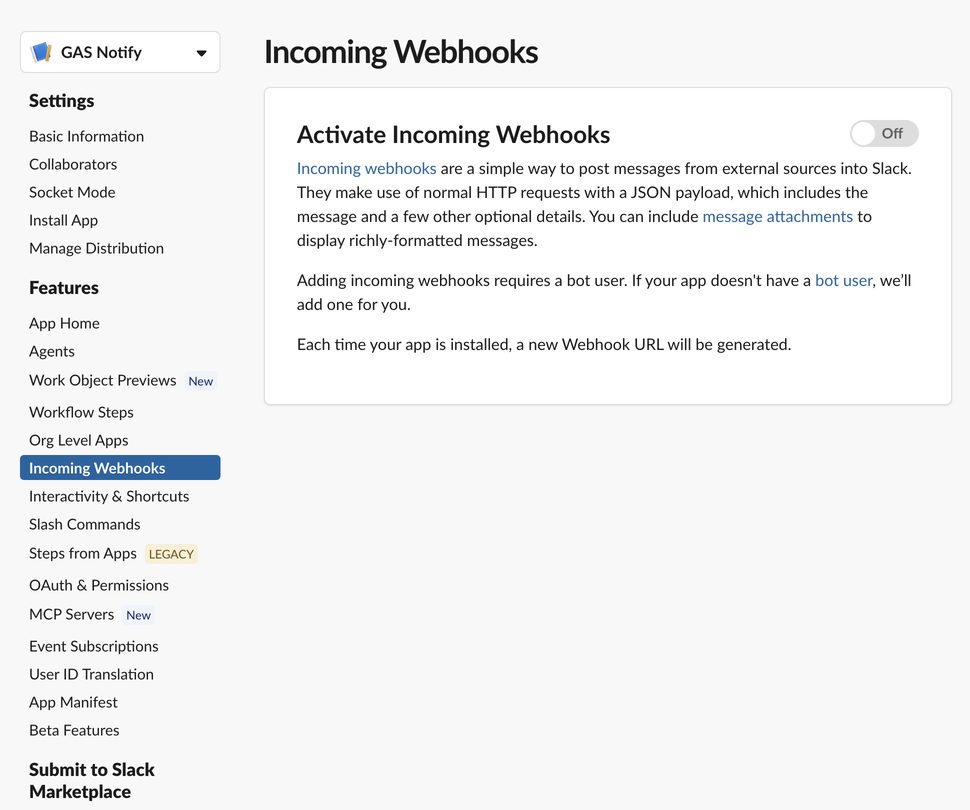Open Work Object Previews page
Screen dimensions: 970x810
pos(103,380)
